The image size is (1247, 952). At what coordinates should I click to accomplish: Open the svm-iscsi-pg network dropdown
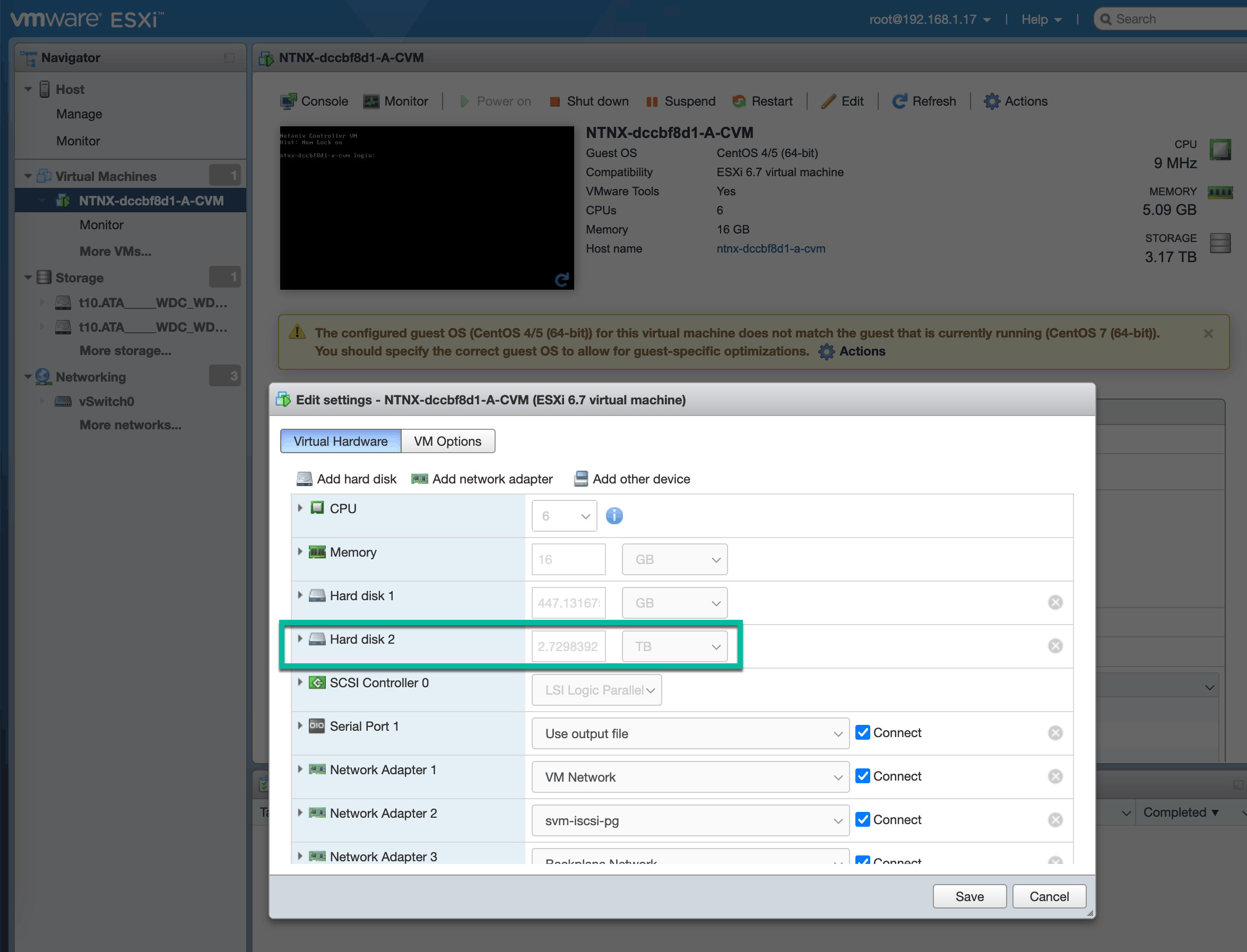click(690, 820)
